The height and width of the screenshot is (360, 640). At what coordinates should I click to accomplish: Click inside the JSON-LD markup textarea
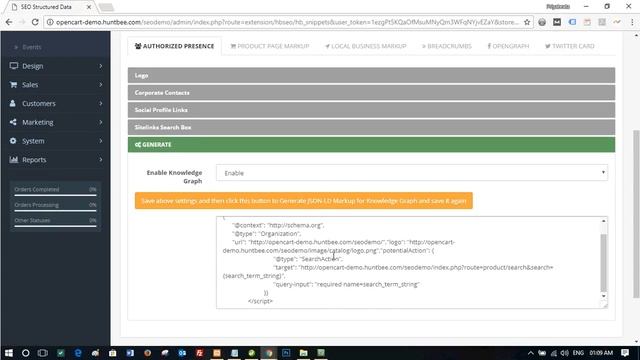[x=408, y=262]
